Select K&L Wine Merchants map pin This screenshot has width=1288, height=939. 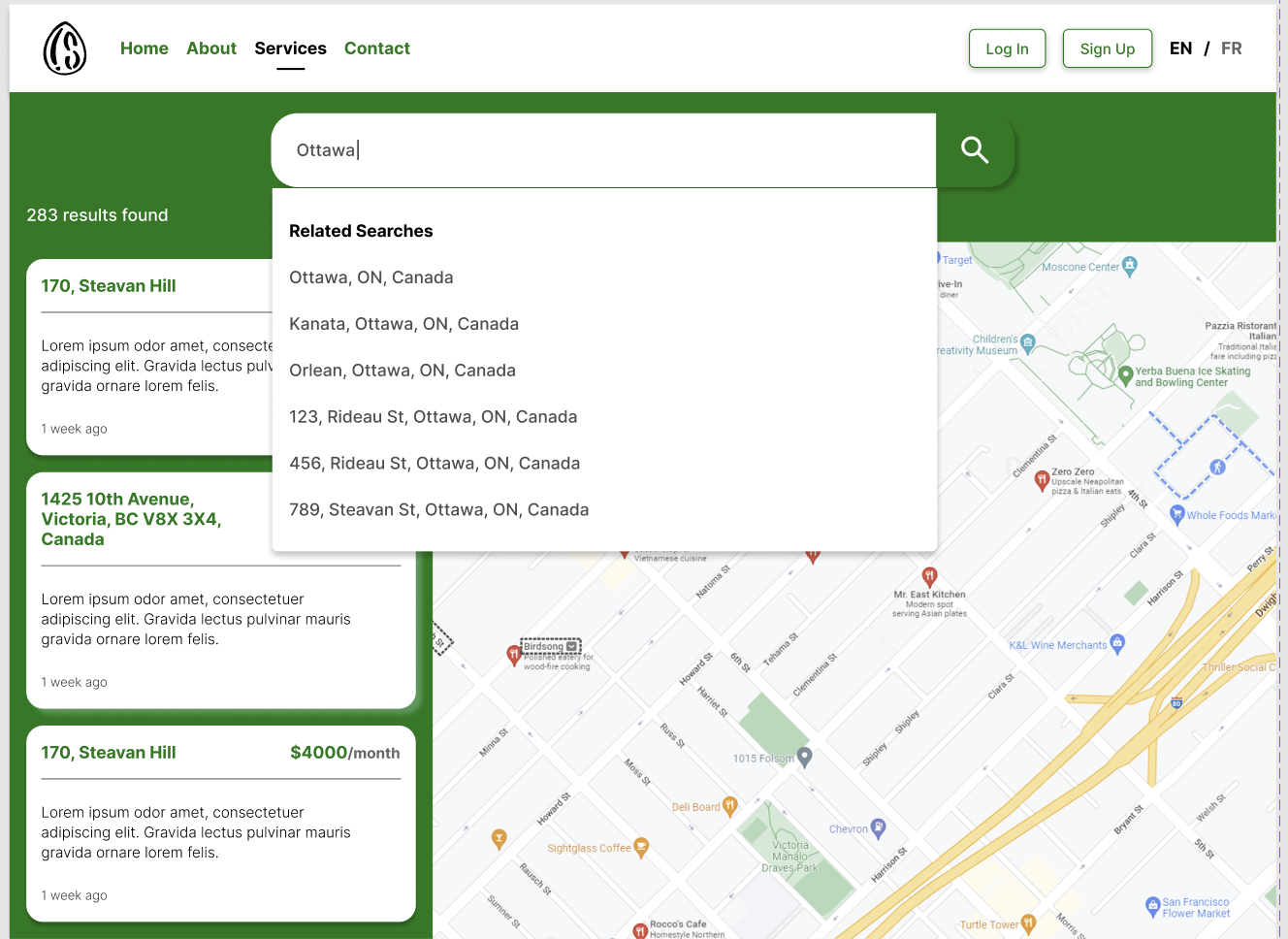tap(1117, 643)
